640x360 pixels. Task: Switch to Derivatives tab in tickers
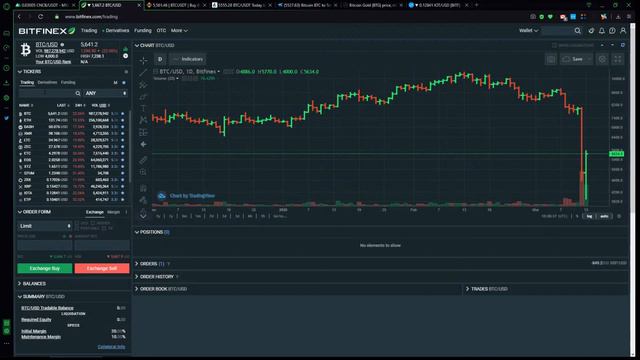click(x=47, y=82)
